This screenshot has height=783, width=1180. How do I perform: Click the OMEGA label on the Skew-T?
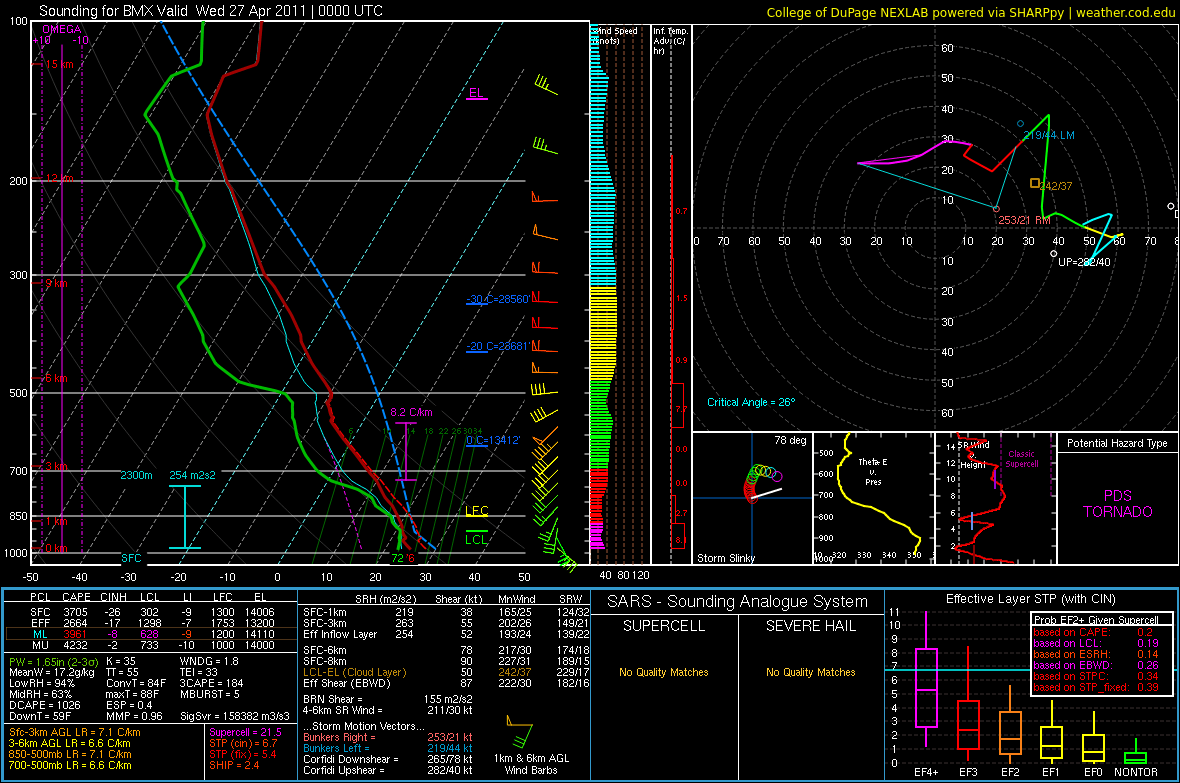62,29
